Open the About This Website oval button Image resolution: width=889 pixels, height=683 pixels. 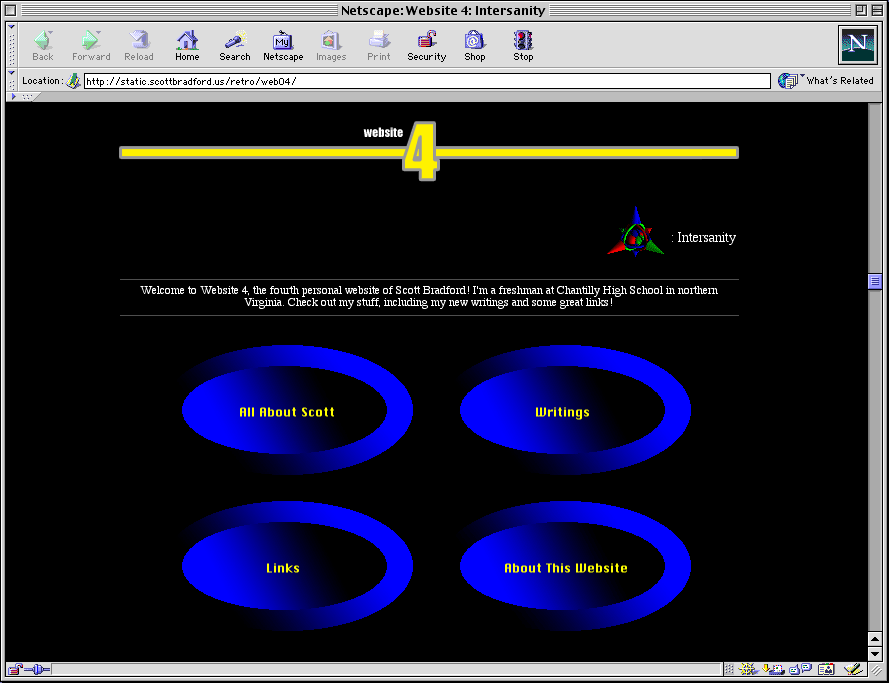point(565,568)
